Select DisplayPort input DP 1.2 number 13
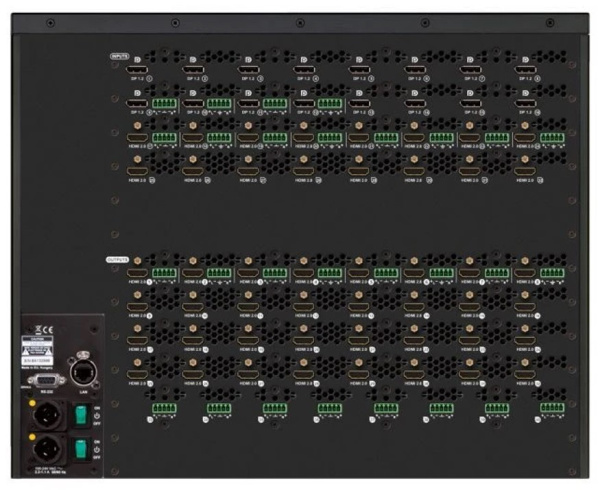Viewport: 600px width, 490px height. tap(359, 103)
